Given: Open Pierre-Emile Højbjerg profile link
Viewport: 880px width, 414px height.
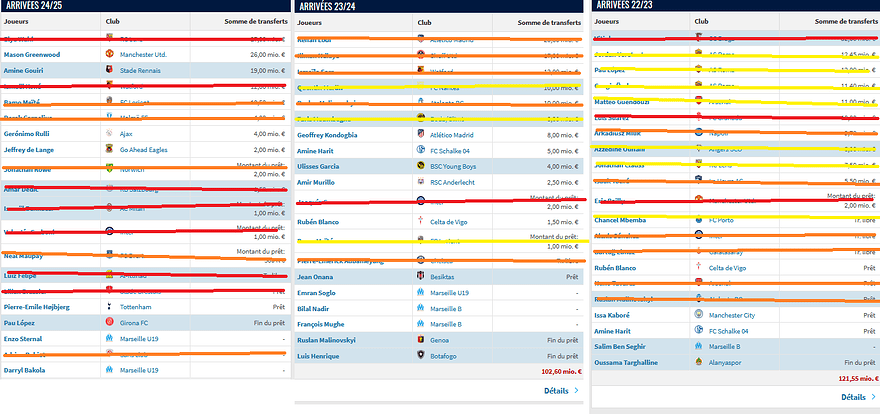Looking at the screenshot, I should tap(36, 307).
